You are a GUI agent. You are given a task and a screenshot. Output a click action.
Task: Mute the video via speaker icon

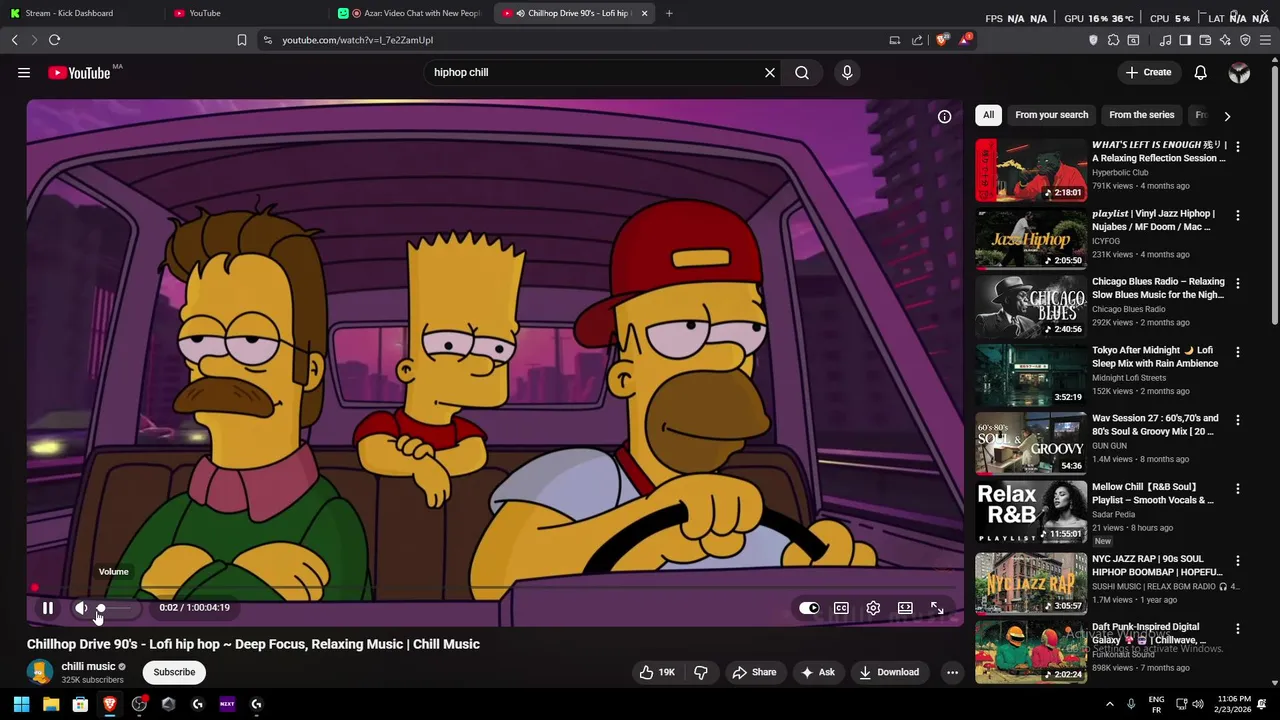tap(82, 608)
